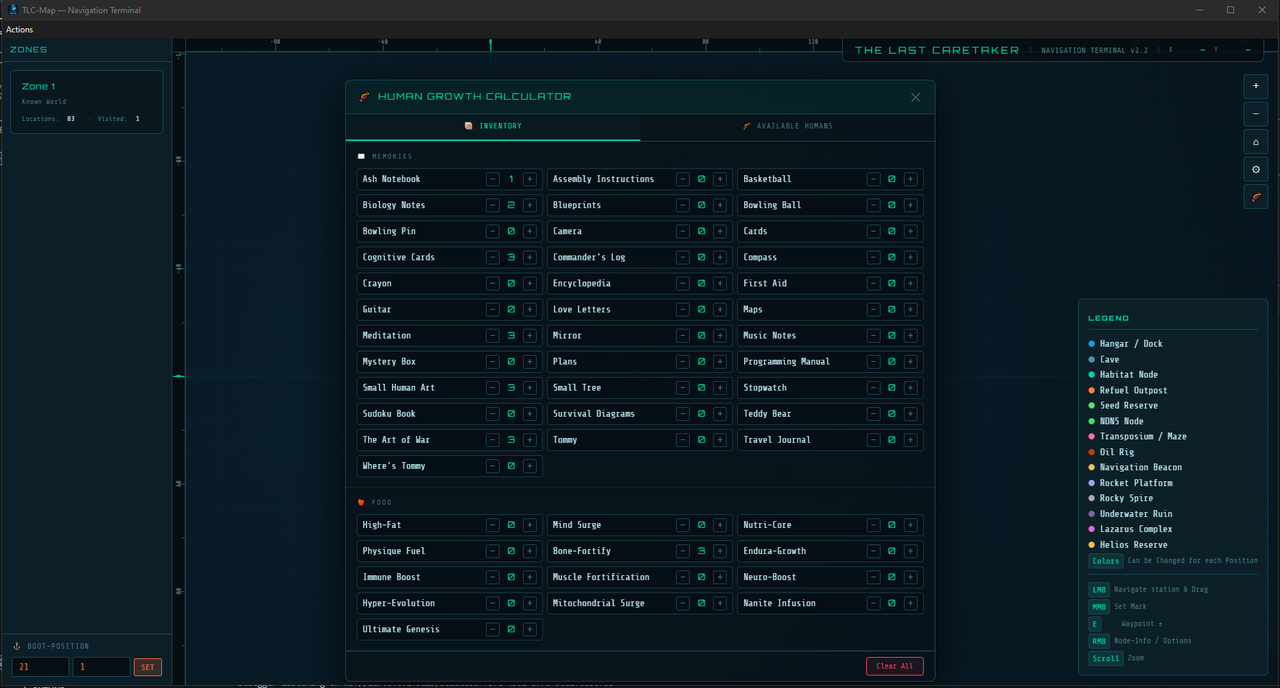Increase Biology Notes count
Screen dimensions: 1280x688
(529, 205)
